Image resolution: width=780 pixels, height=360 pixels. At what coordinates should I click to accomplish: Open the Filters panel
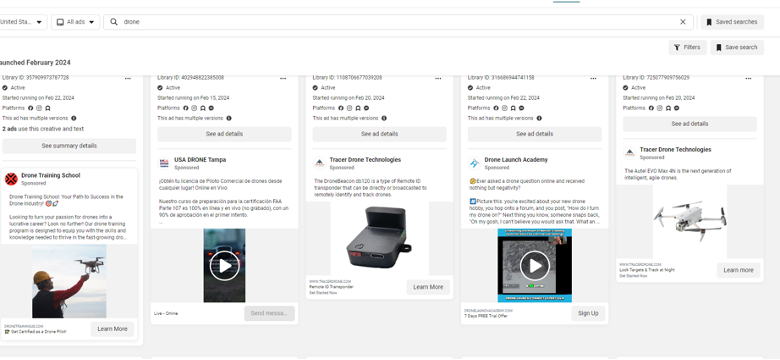687,47
